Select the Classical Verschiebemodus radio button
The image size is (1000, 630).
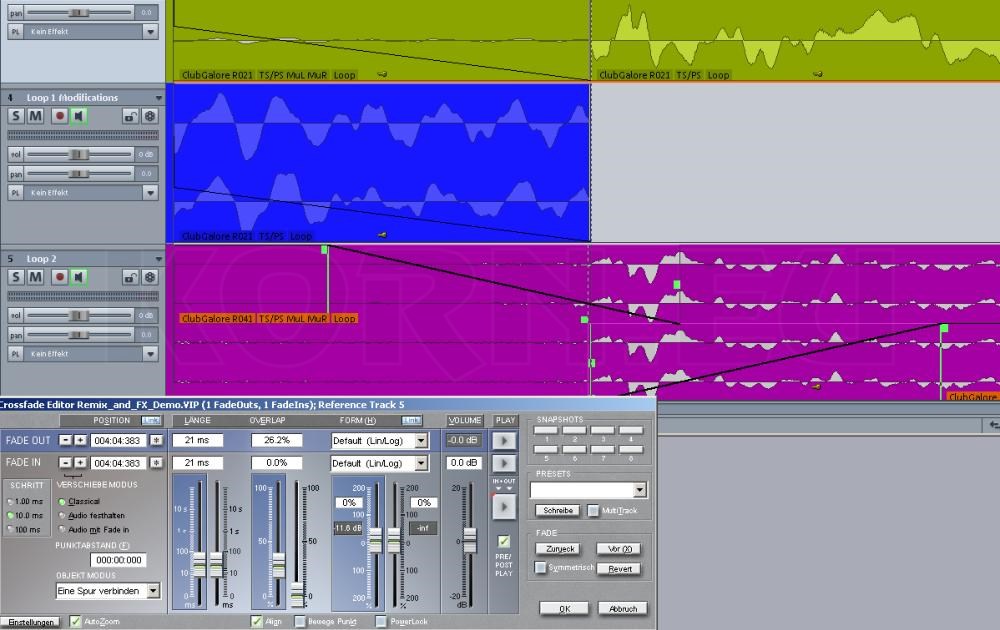[x=61, y=501]
